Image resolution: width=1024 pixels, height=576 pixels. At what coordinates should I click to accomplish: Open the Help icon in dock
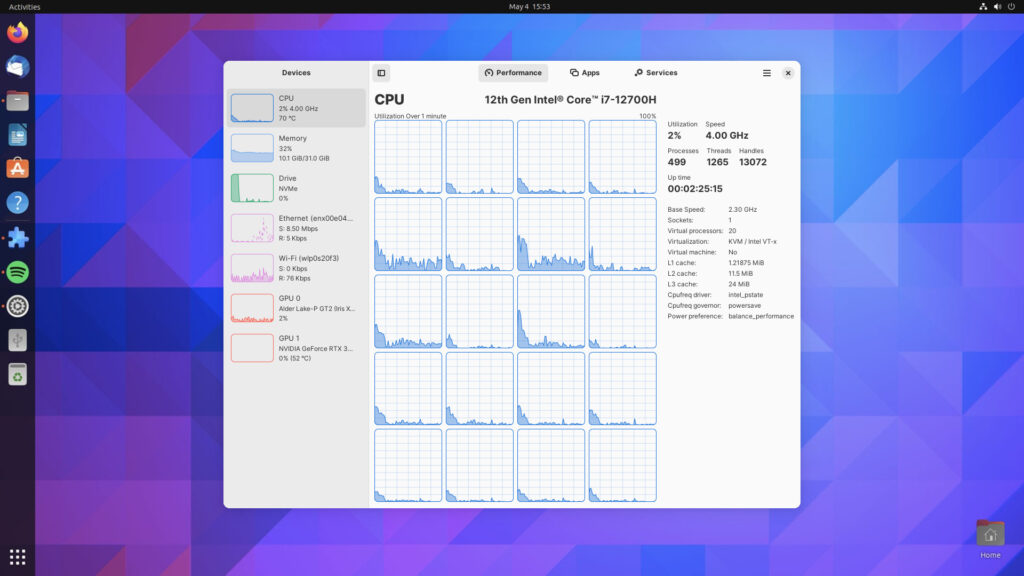click(x=17, y=203)
